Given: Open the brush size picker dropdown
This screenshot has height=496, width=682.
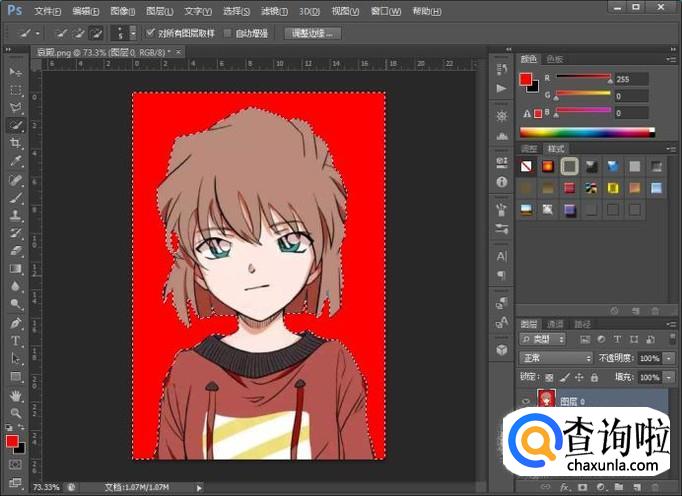Looking at the screenshot, I should tap(132, 33).
